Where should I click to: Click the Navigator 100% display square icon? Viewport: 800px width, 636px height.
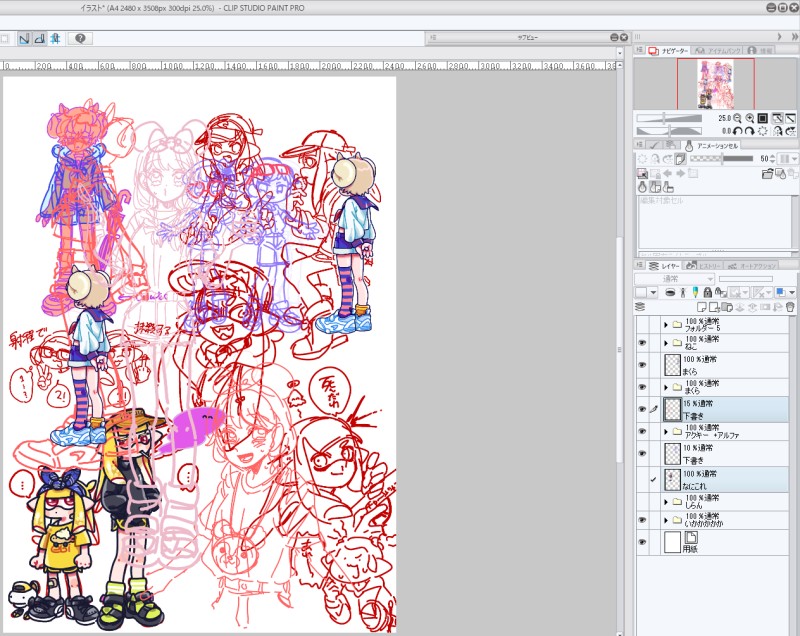(763, 118)
